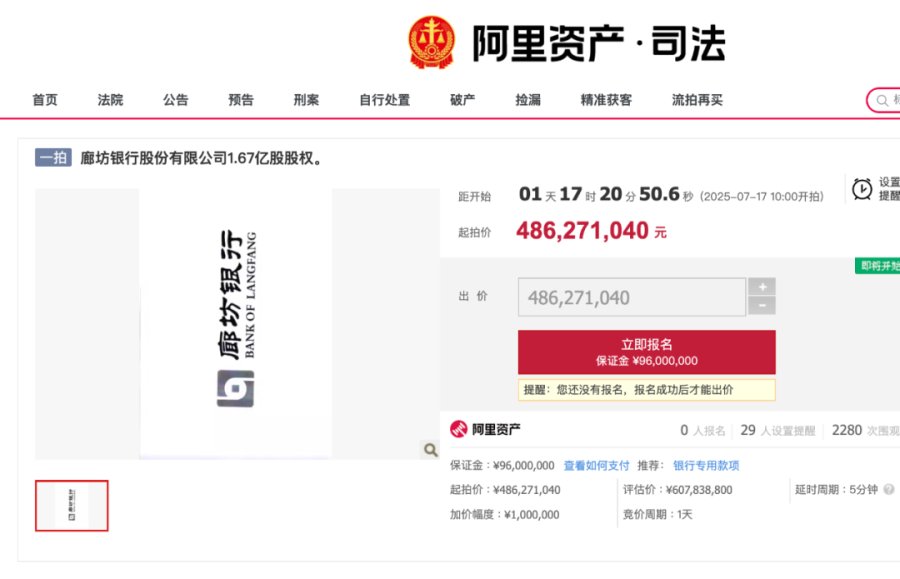
Task: Click the 立即报名 registration button
Action: [646, 352]
